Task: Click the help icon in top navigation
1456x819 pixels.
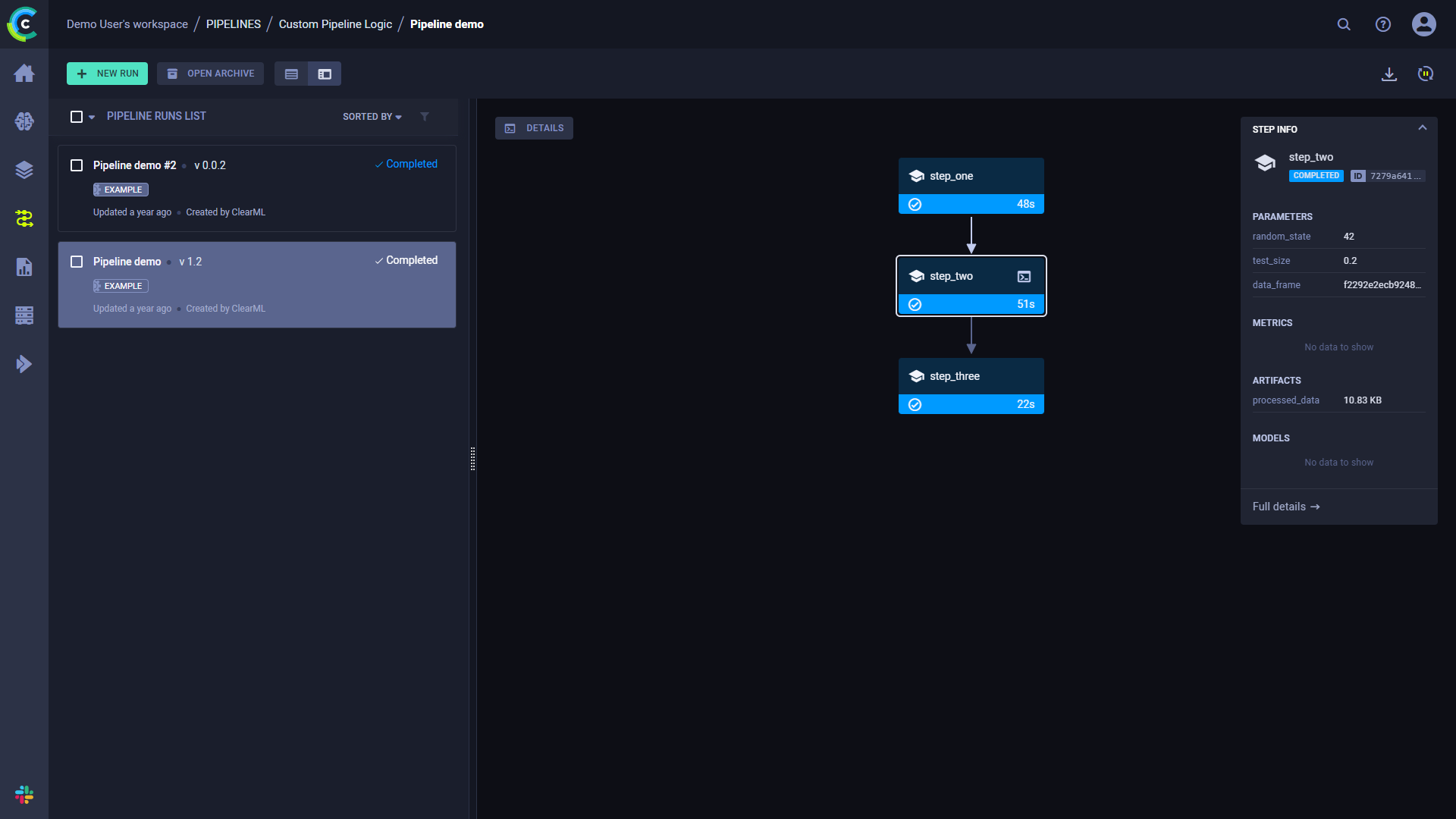Action: (1383, 24)
